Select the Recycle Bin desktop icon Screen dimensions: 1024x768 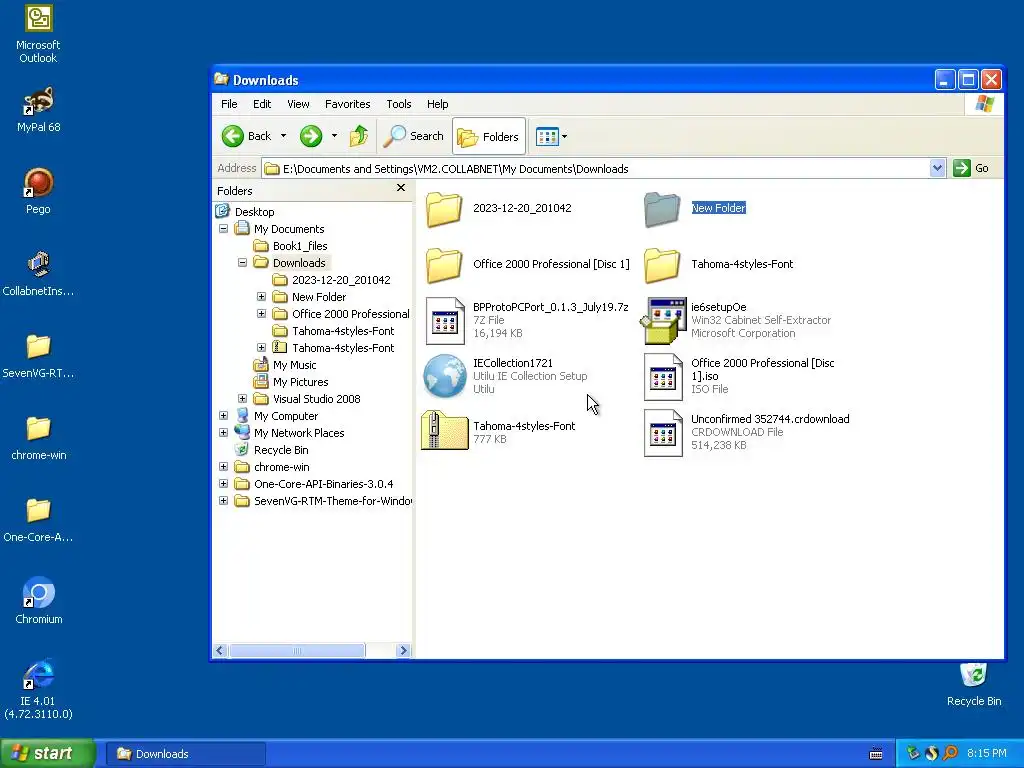coord(974,684)
